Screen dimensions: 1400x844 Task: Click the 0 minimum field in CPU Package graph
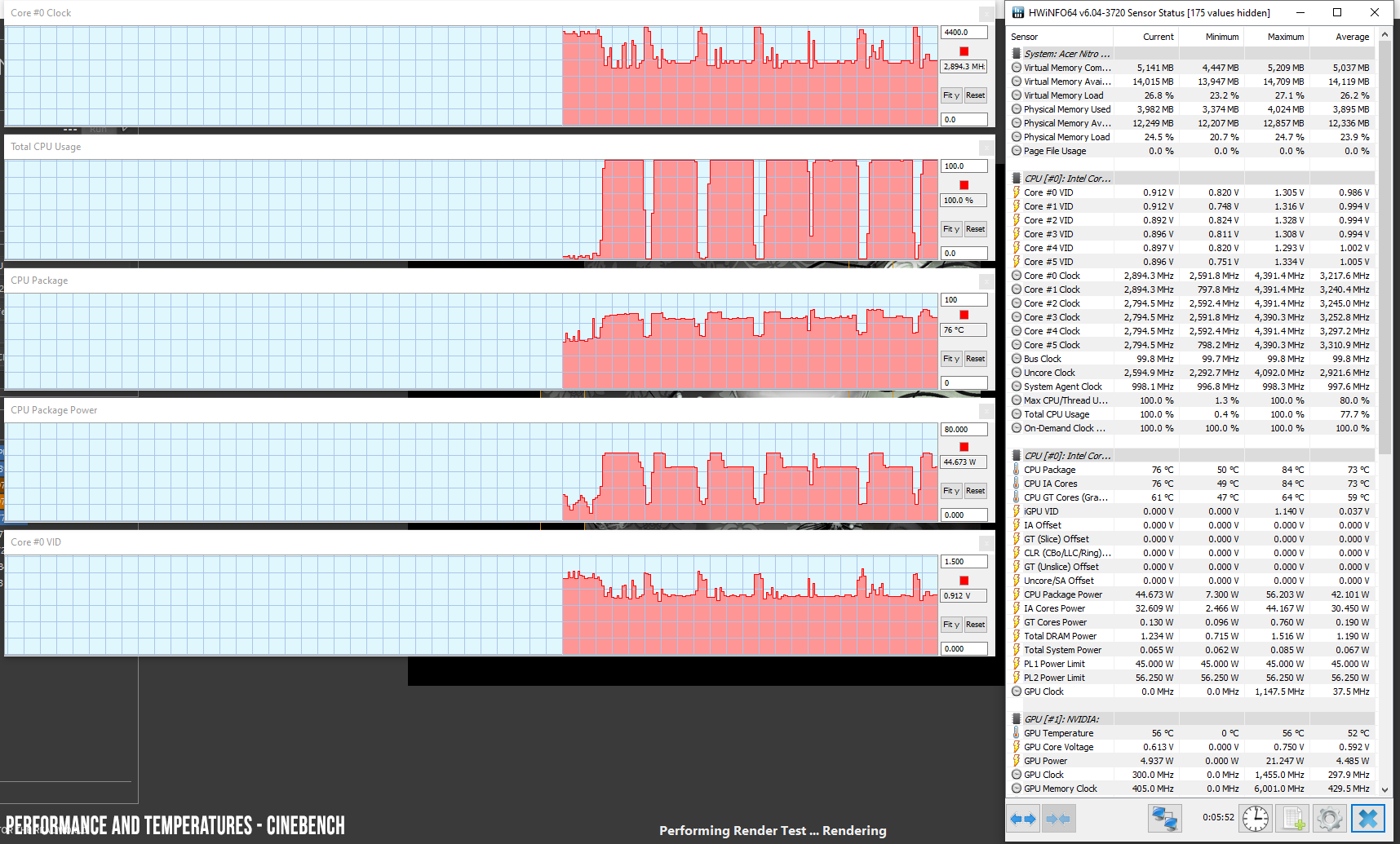pyautogui.click(x=964, y=382)
